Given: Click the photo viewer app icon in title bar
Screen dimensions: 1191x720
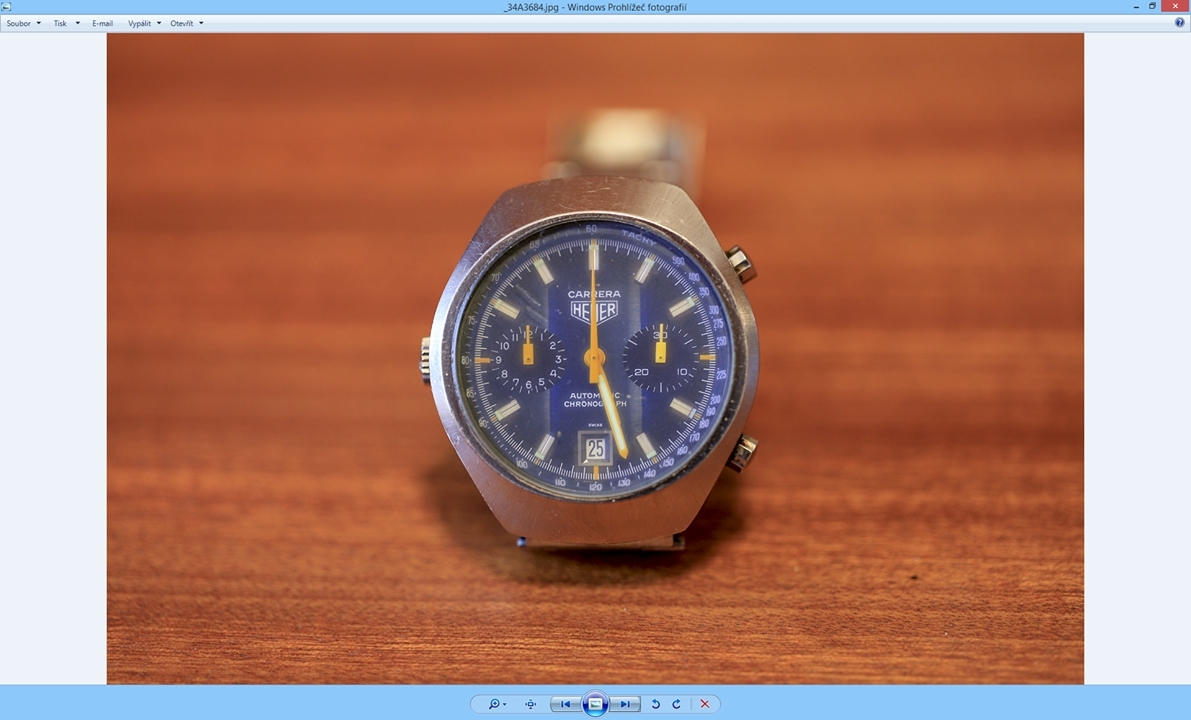Looking at the screenshot, I should pyautogui.click(x=6, y=7).
